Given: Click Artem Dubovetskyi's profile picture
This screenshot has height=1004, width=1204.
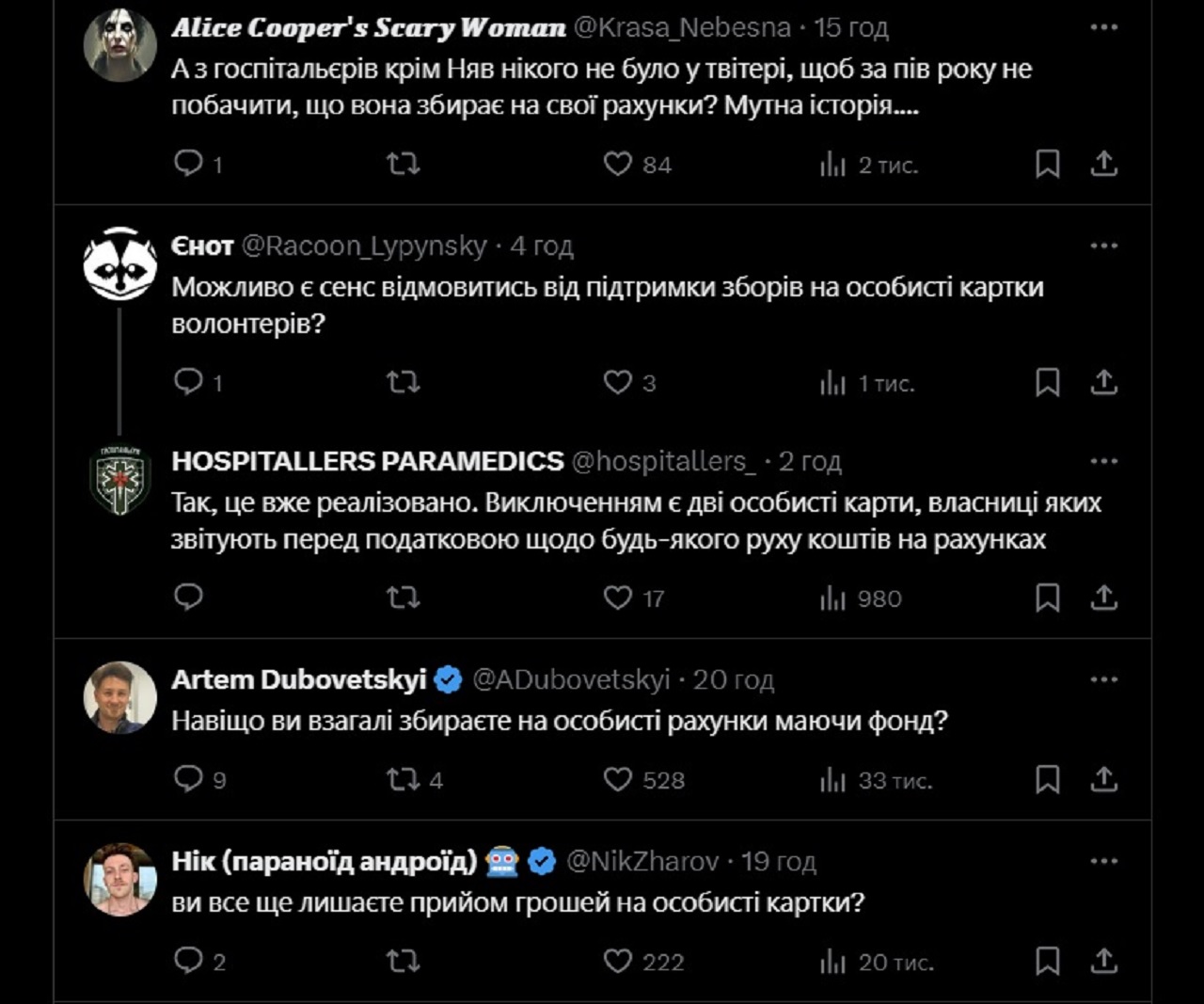Looking at the screenshot, I should point(119,697).
